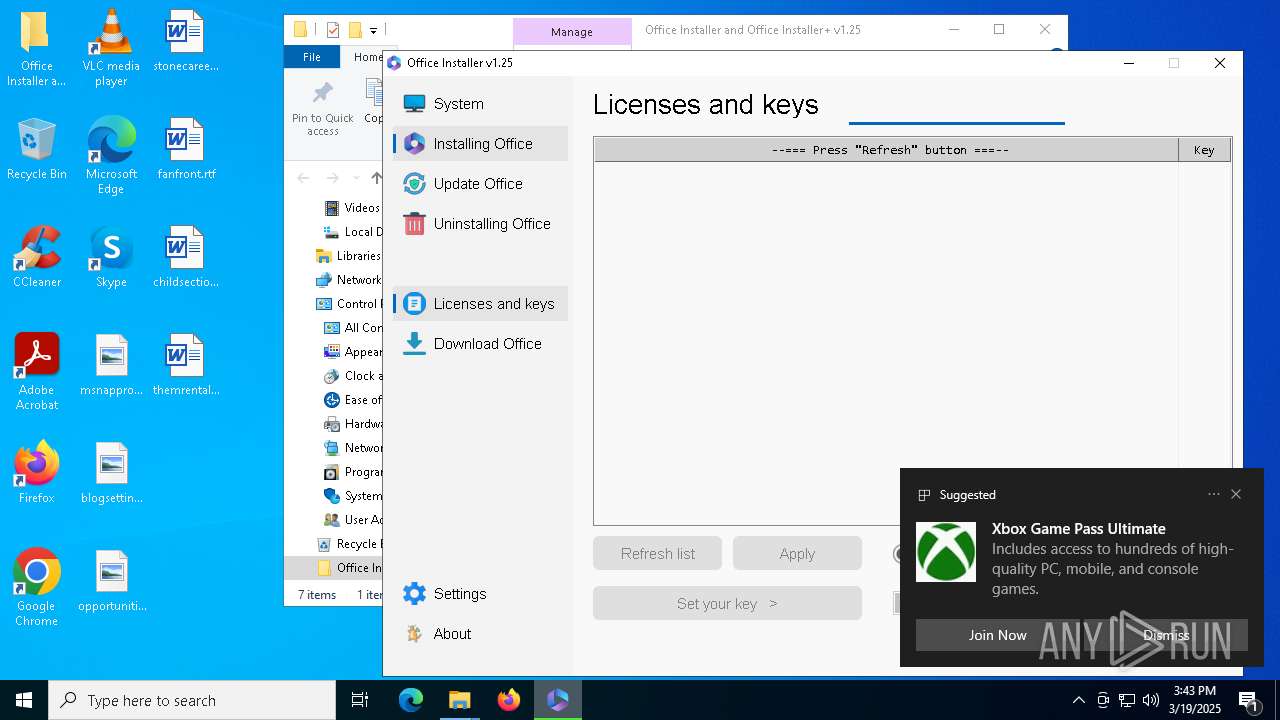Screen dimensions: 1280x720
Task: Select fanfront.rtf desktop file
Action: [185, 150]
